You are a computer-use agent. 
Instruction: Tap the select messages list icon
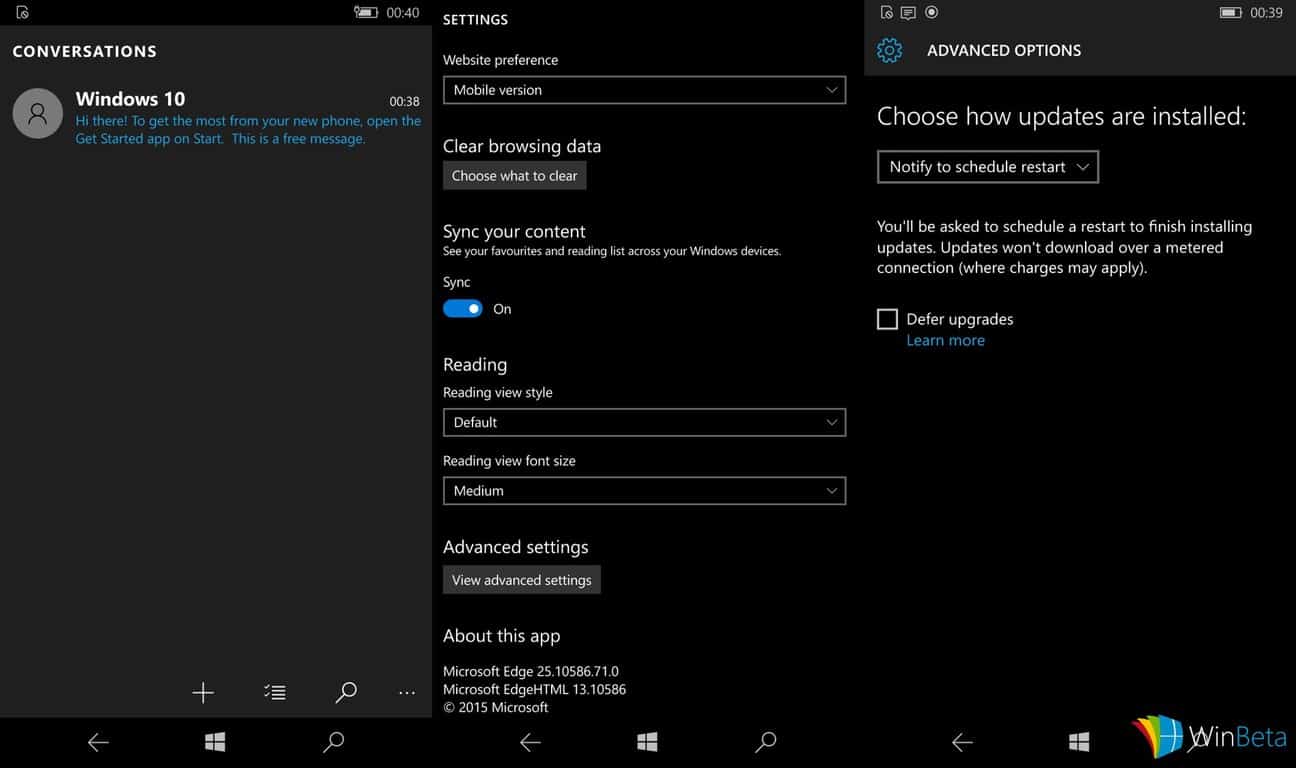(275, 692)
